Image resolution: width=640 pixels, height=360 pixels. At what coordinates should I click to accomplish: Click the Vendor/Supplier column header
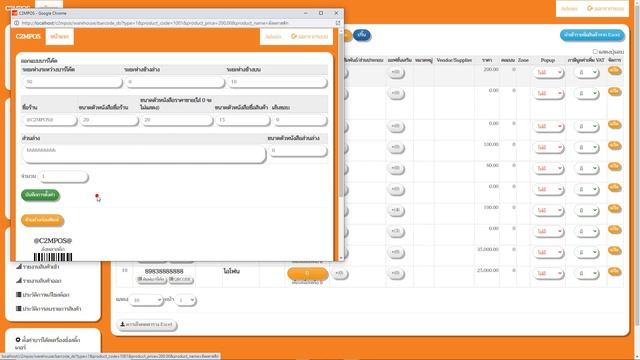point(454,60)
